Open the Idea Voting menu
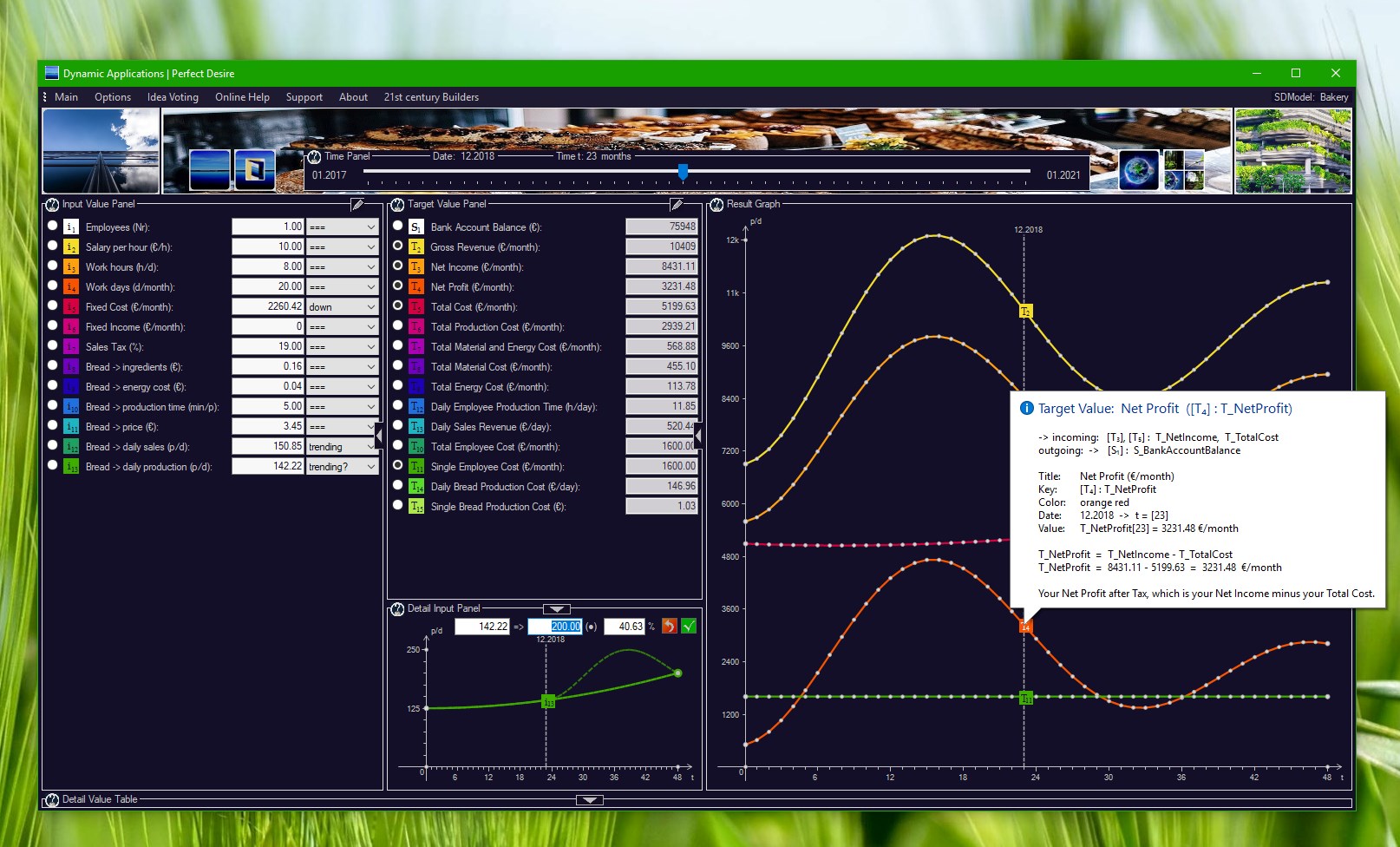The width and height of the screenshot is (1400, 847). pyautogui.click(x=173, y=97)
